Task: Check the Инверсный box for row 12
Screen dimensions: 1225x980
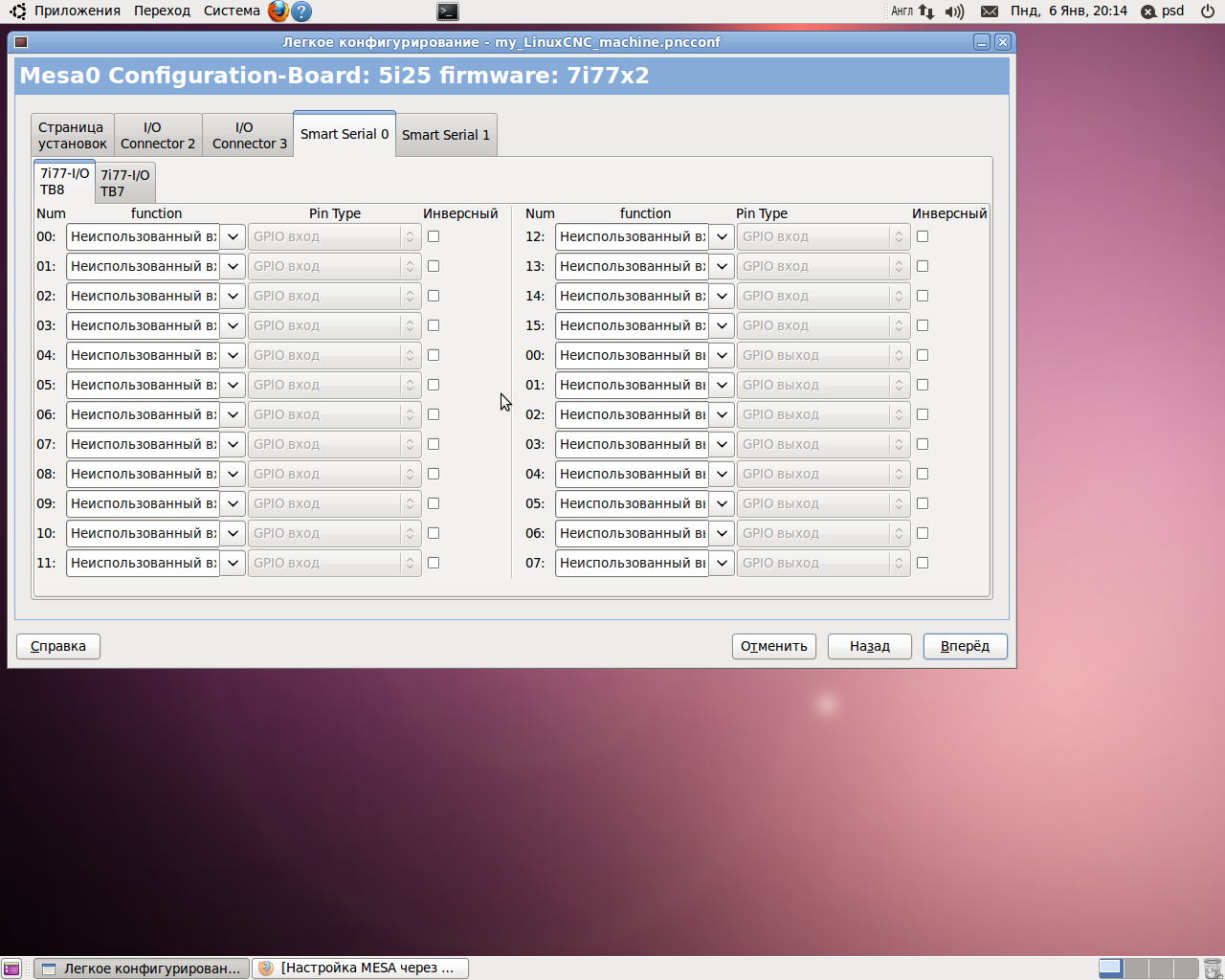Action: point(923,236)
